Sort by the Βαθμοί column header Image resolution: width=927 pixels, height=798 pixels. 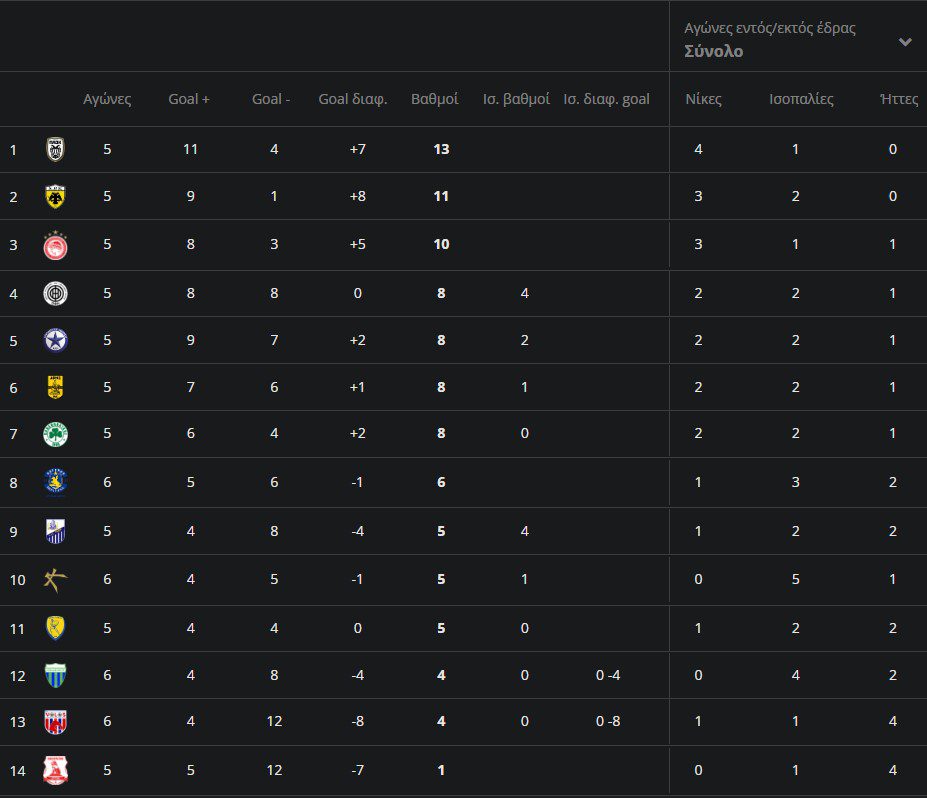tap(435, 99)
